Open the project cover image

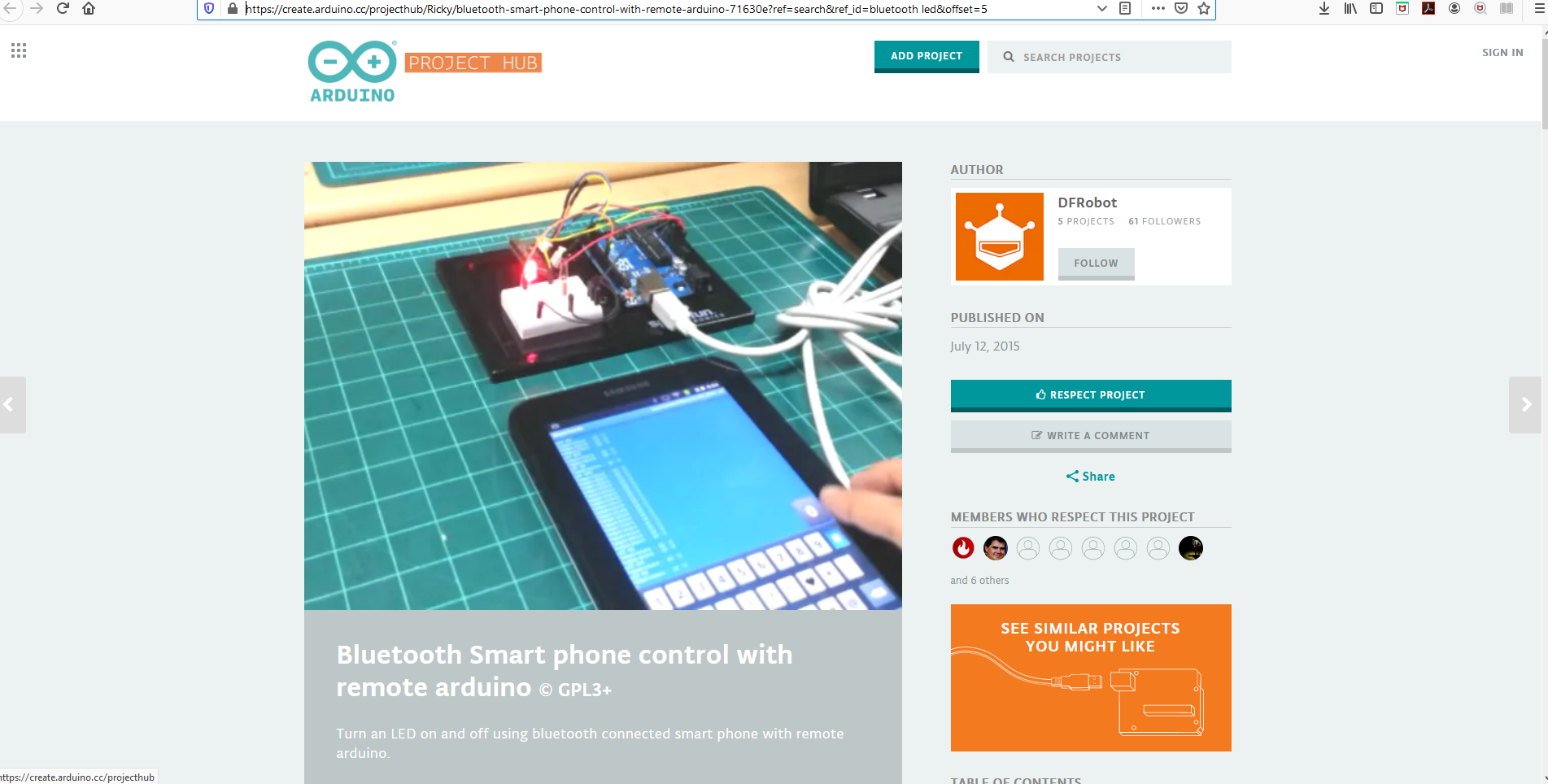603,385
